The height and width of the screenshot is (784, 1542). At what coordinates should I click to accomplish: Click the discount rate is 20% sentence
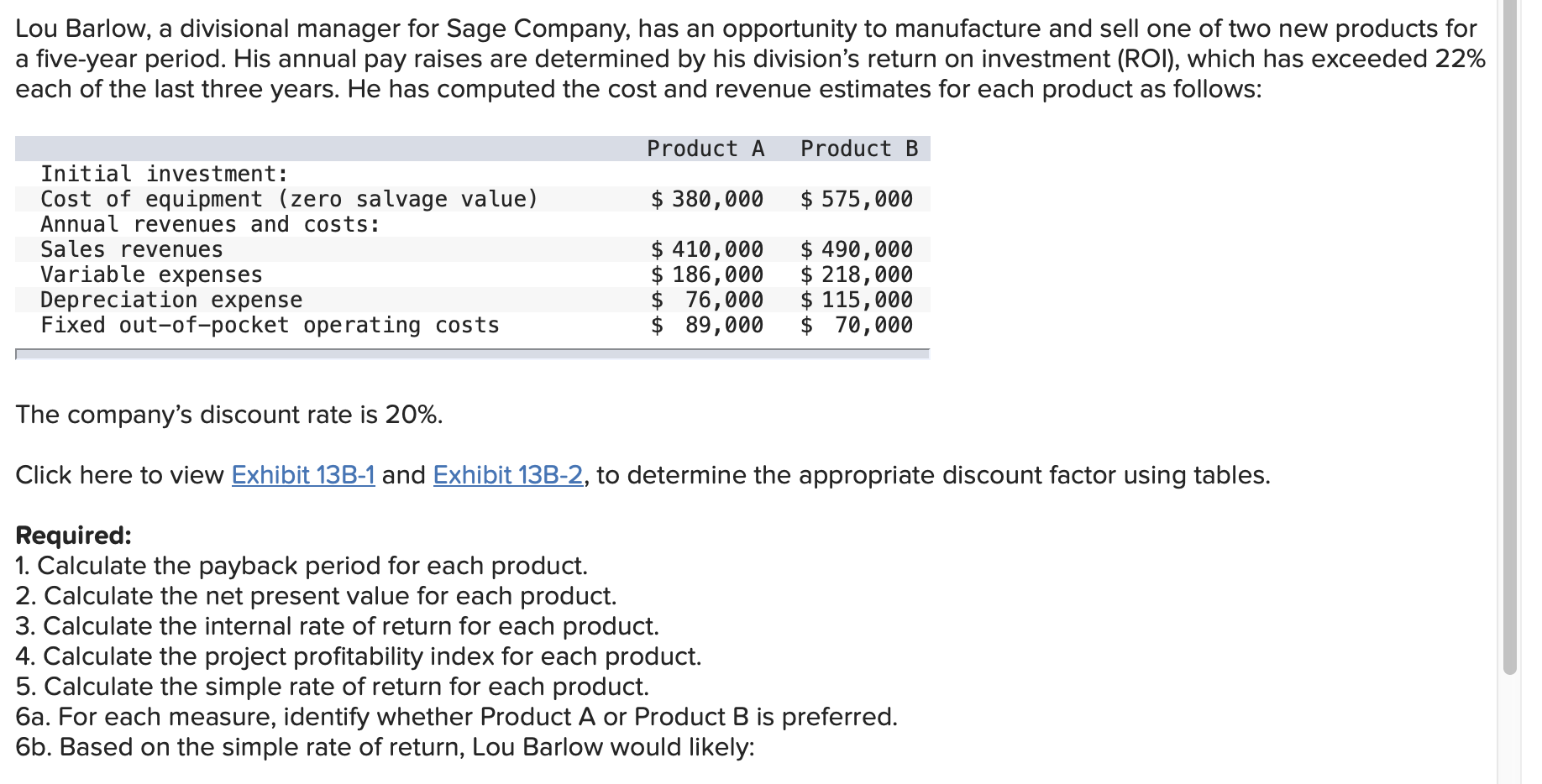click(228, 415)
